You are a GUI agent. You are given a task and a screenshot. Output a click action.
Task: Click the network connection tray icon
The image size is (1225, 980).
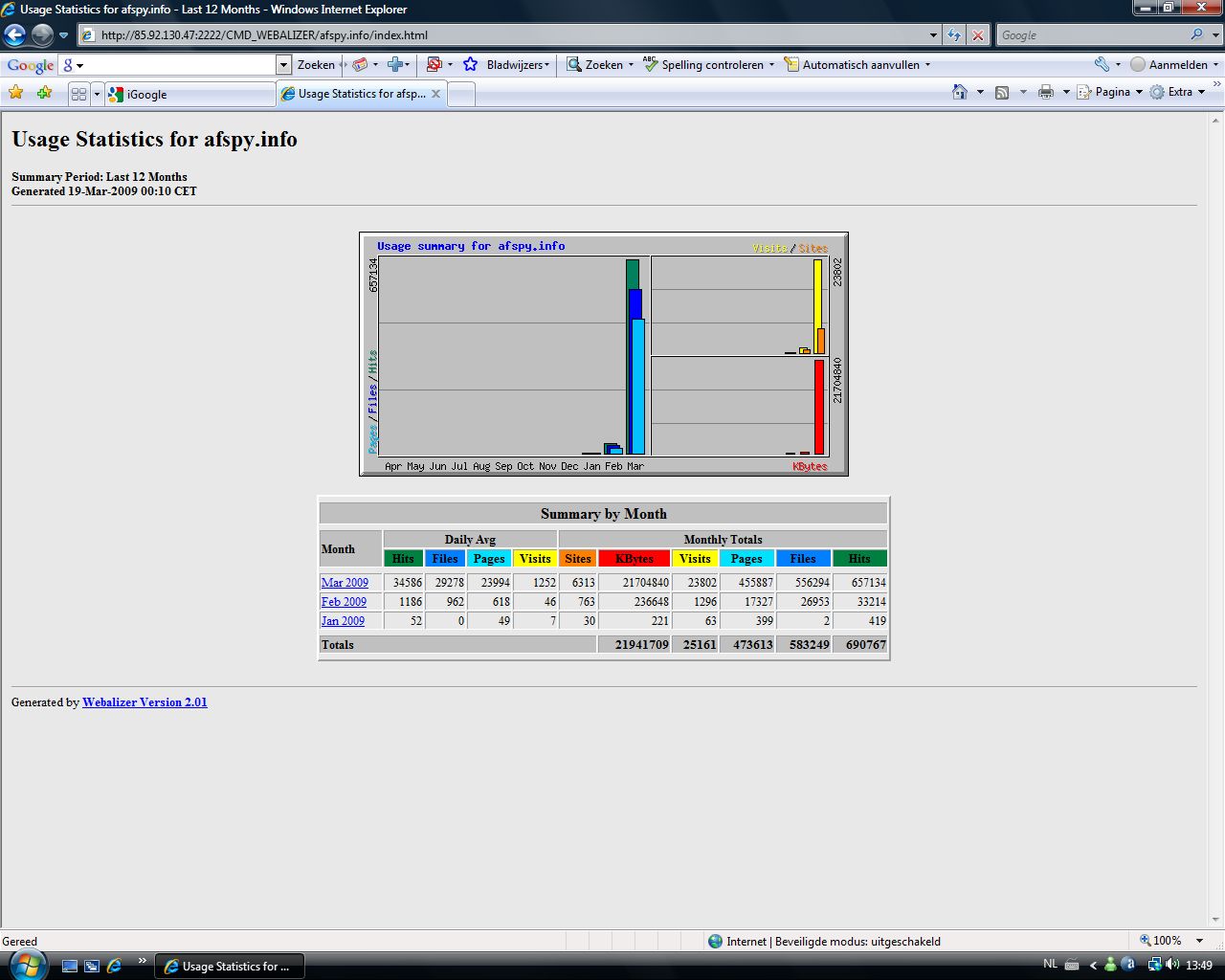pos(1154,965)
